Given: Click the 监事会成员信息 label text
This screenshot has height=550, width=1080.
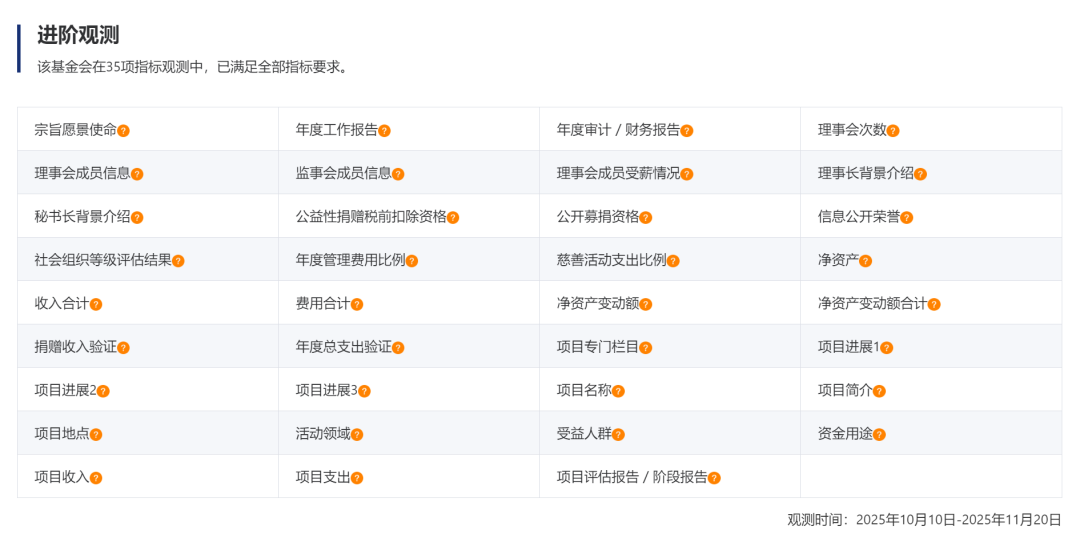Looking at the screenshot, I should pos(344,173).
